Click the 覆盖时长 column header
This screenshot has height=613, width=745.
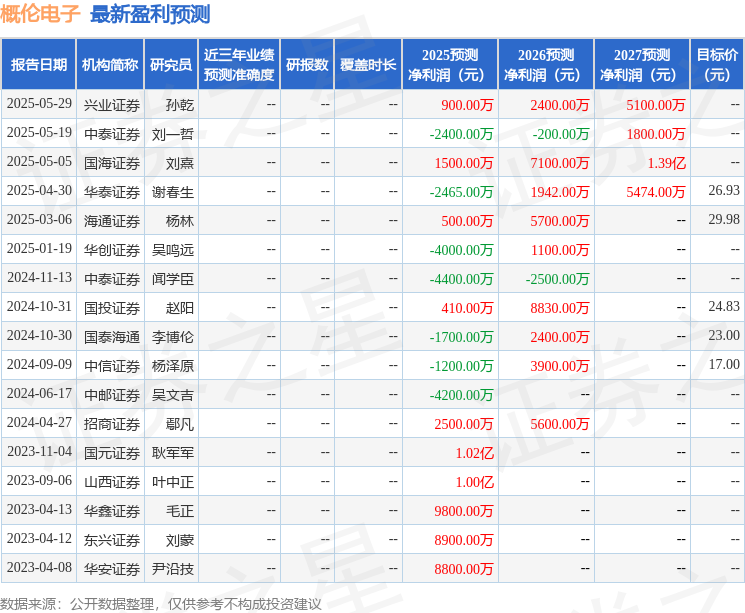(368, 65)
